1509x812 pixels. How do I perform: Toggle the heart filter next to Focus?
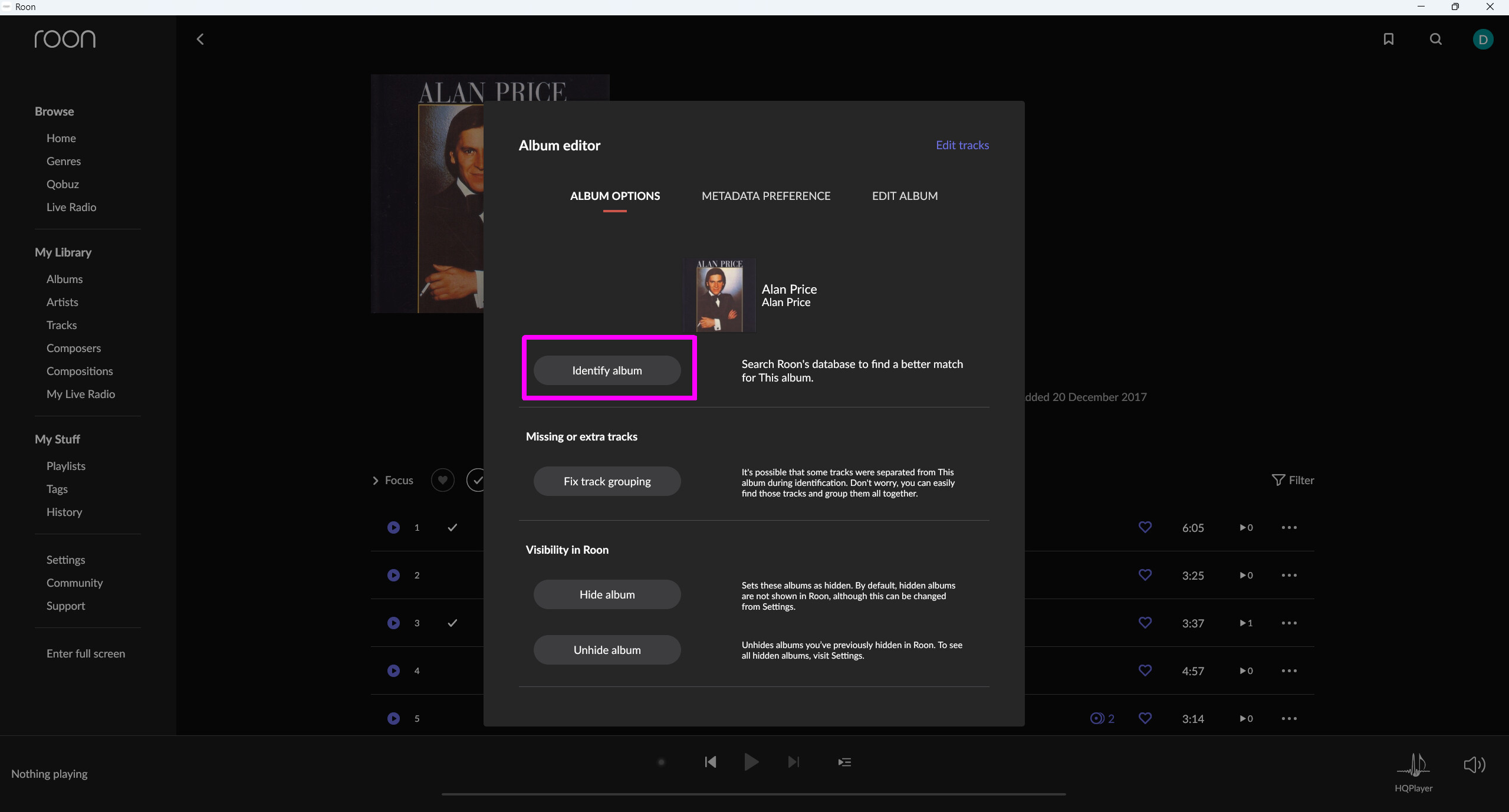pyautogui.click(x=442, y=480)
